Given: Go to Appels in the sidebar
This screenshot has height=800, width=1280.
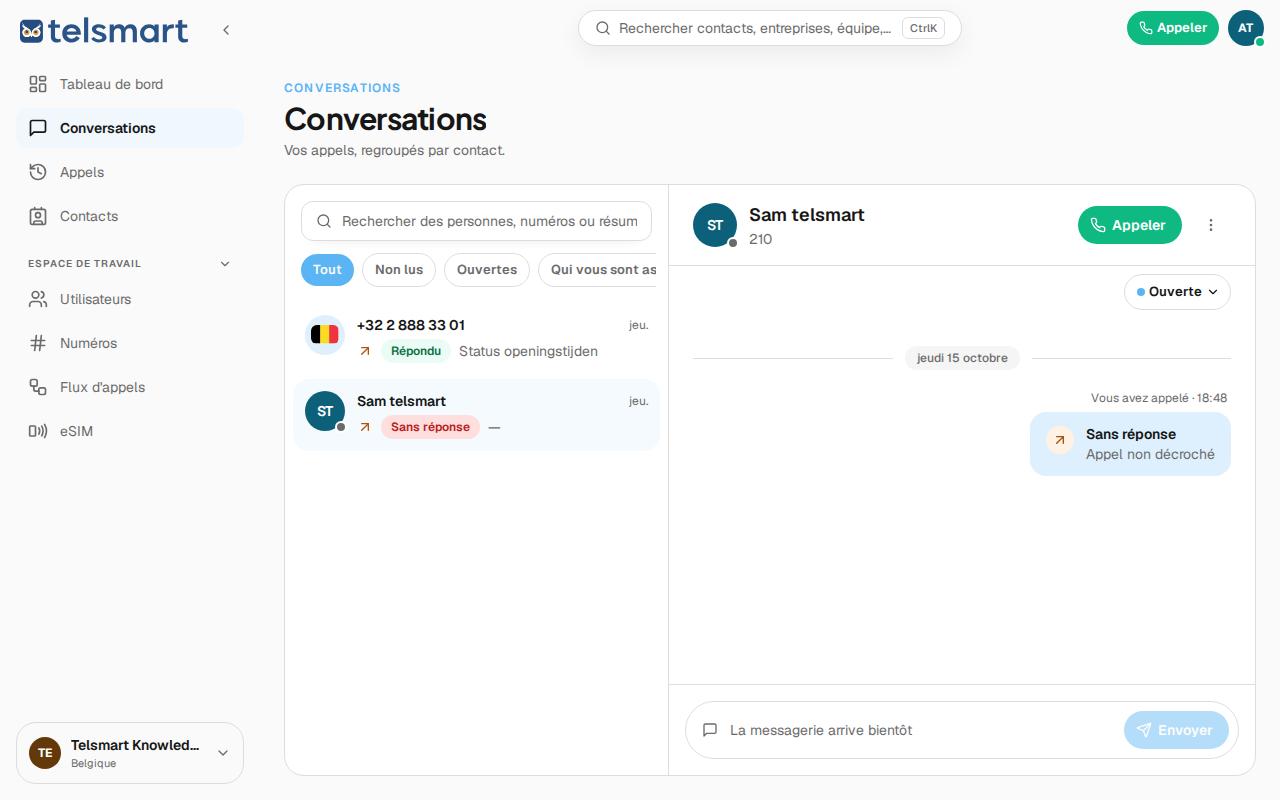Looking at the screenshot, I should pos(130,172).
